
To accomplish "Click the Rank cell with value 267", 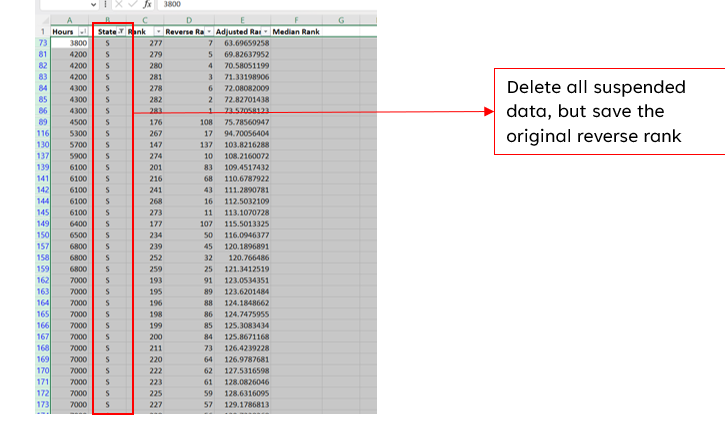I will pyautogui.click(x=145, y=133).
